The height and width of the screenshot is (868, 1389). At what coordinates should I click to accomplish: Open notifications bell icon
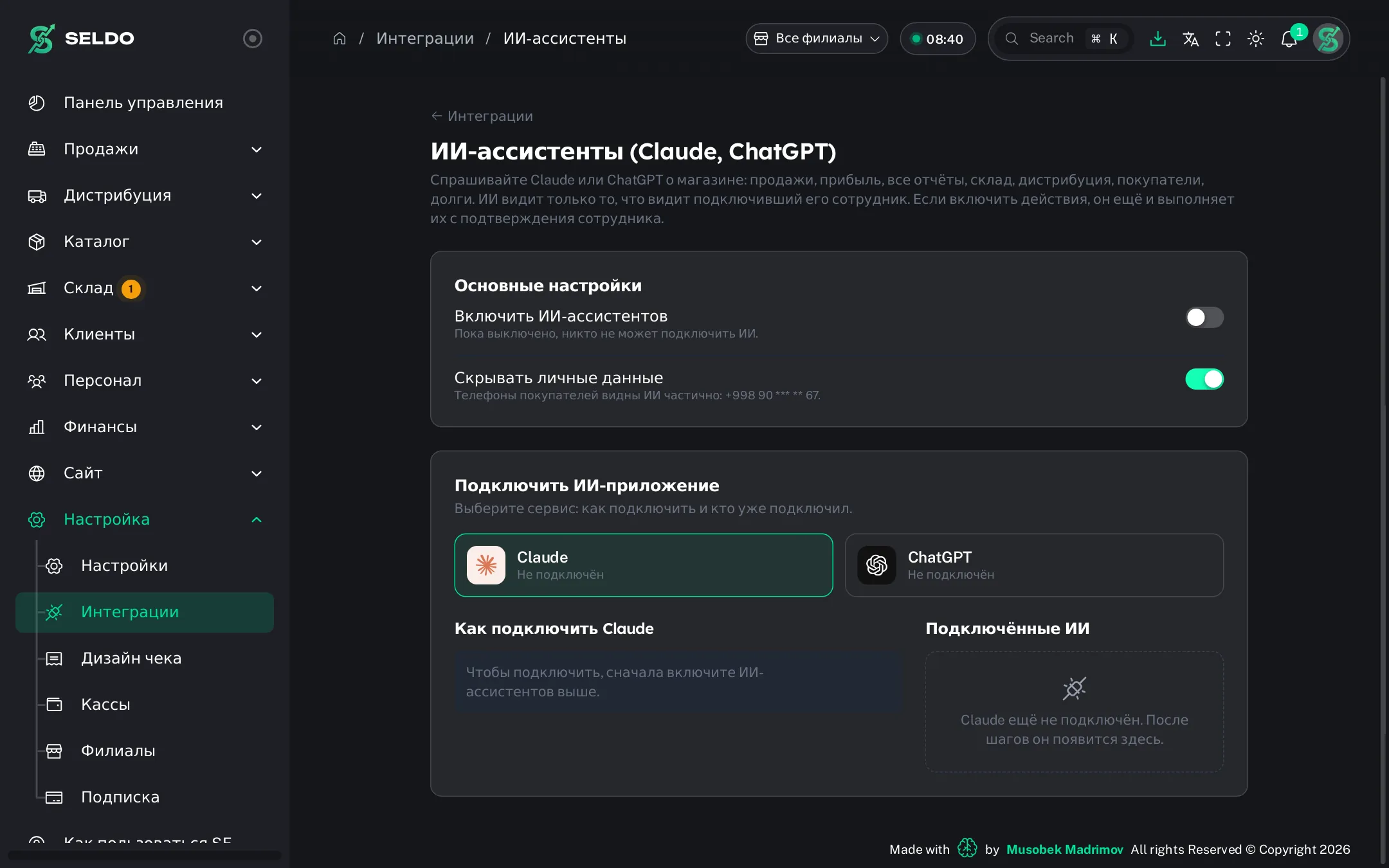(1289, 39)
